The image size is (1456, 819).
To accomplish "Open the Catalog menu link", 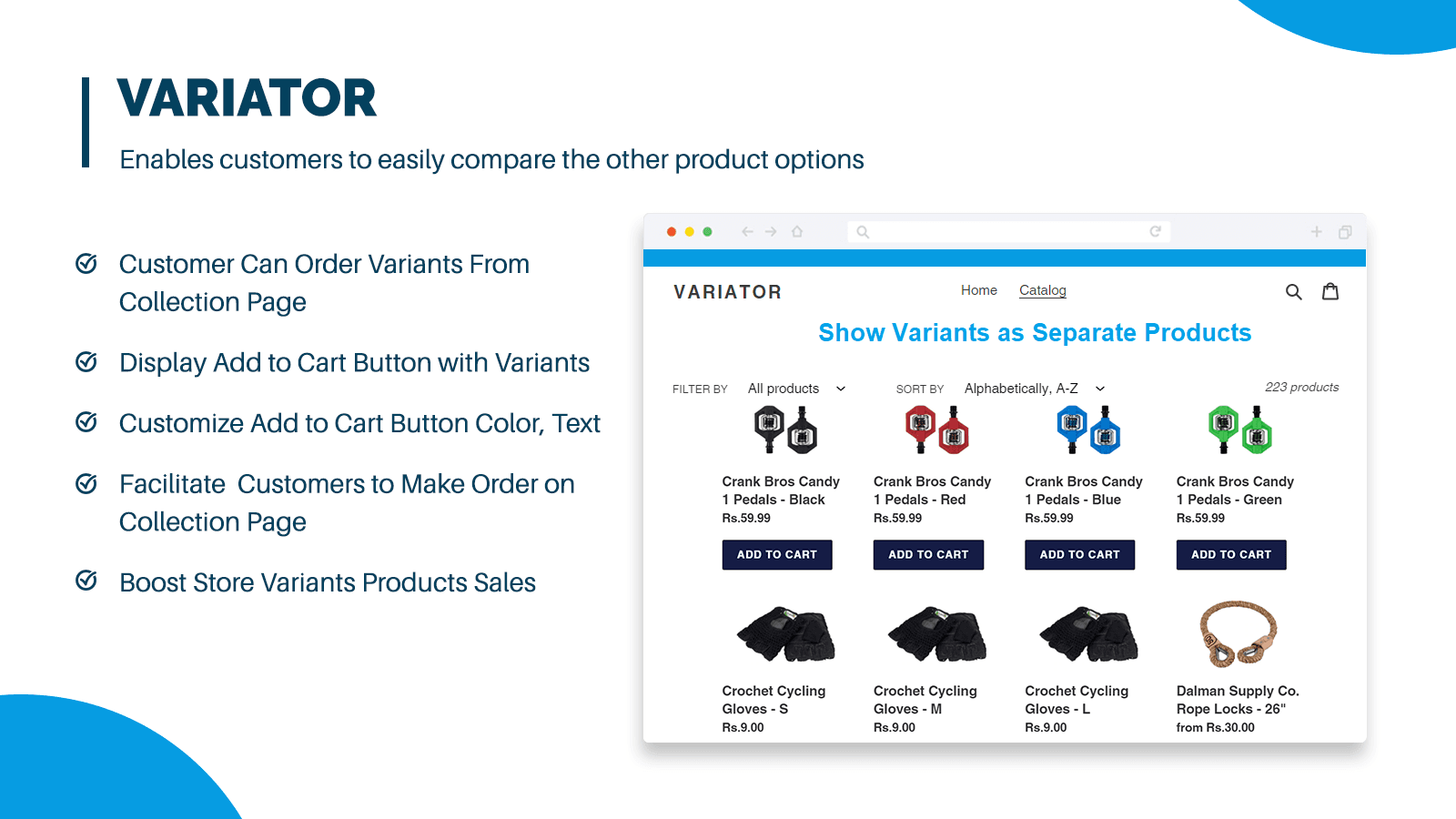I will (1042, 290).
